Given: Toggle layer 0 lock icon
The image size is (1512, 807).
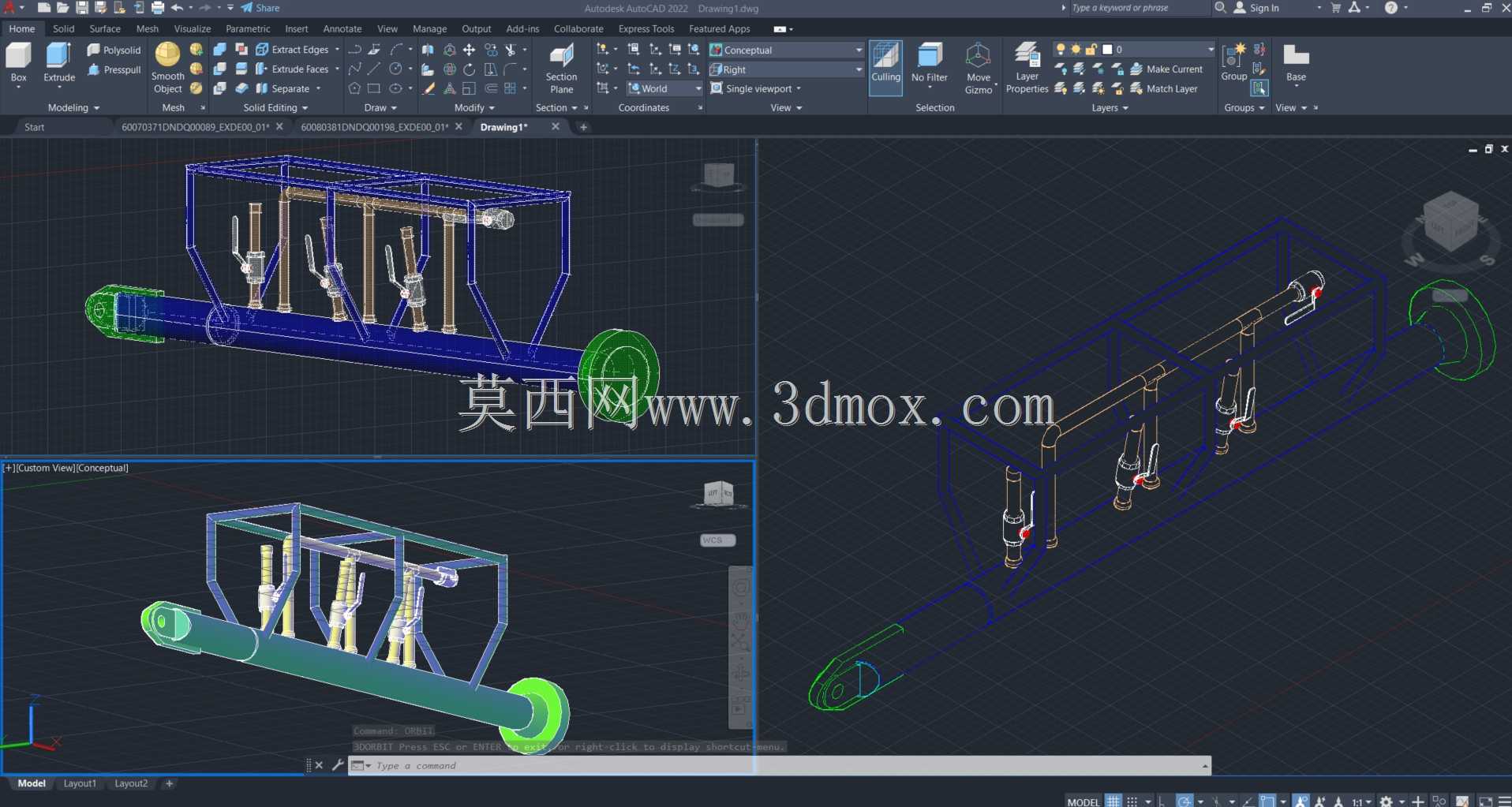Looking at the screenshot, I should coord(1091,49).
